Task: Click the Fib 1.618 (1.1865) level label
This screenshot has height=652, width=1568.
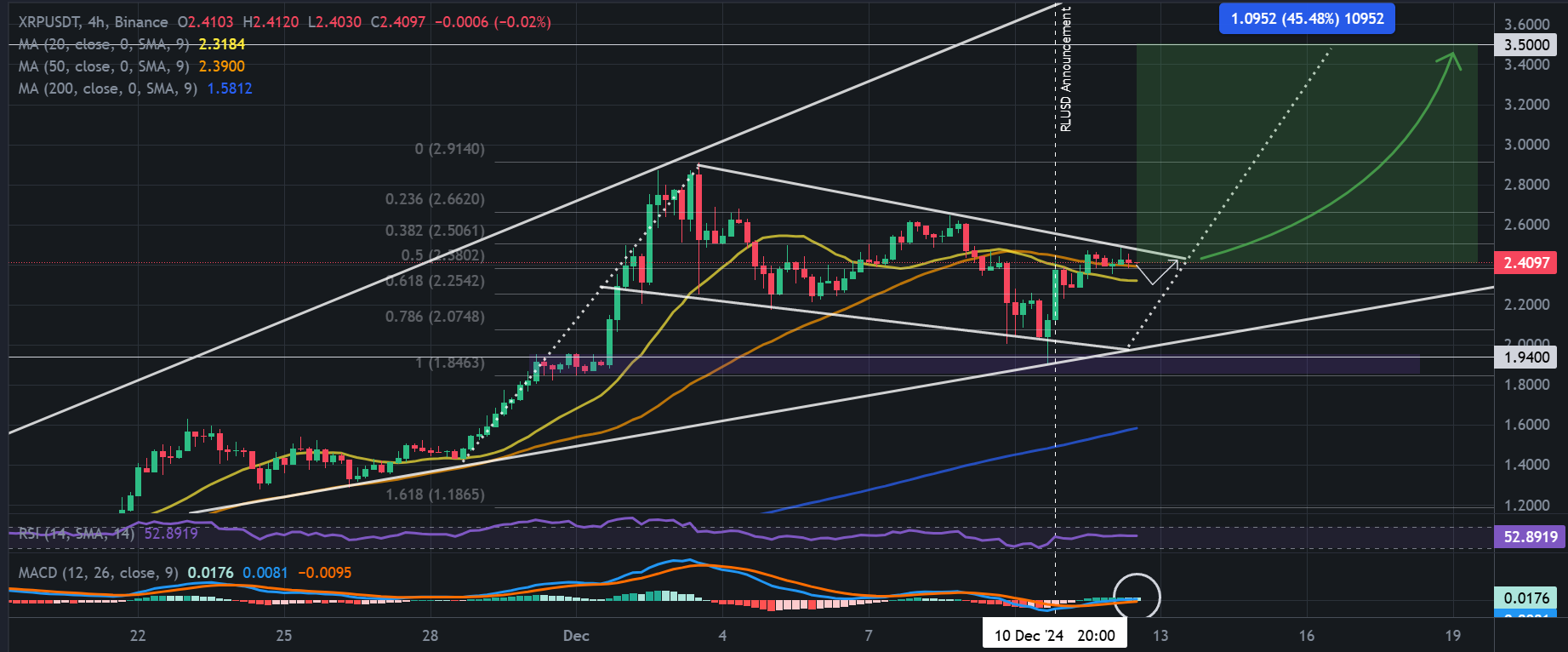Action: [435, 495]
